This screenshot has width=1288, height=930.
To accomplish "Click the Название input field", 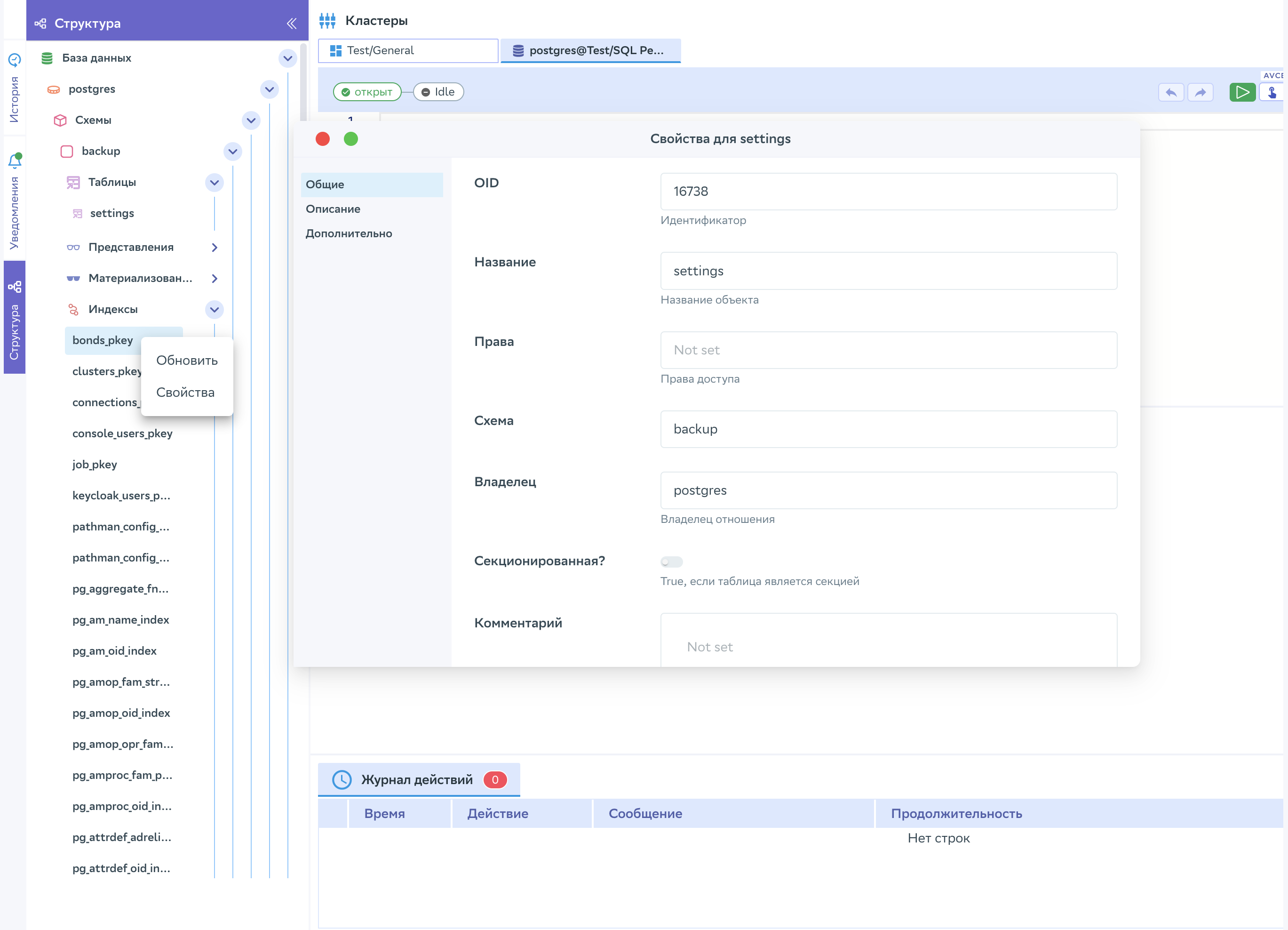I will coord(888,271).
